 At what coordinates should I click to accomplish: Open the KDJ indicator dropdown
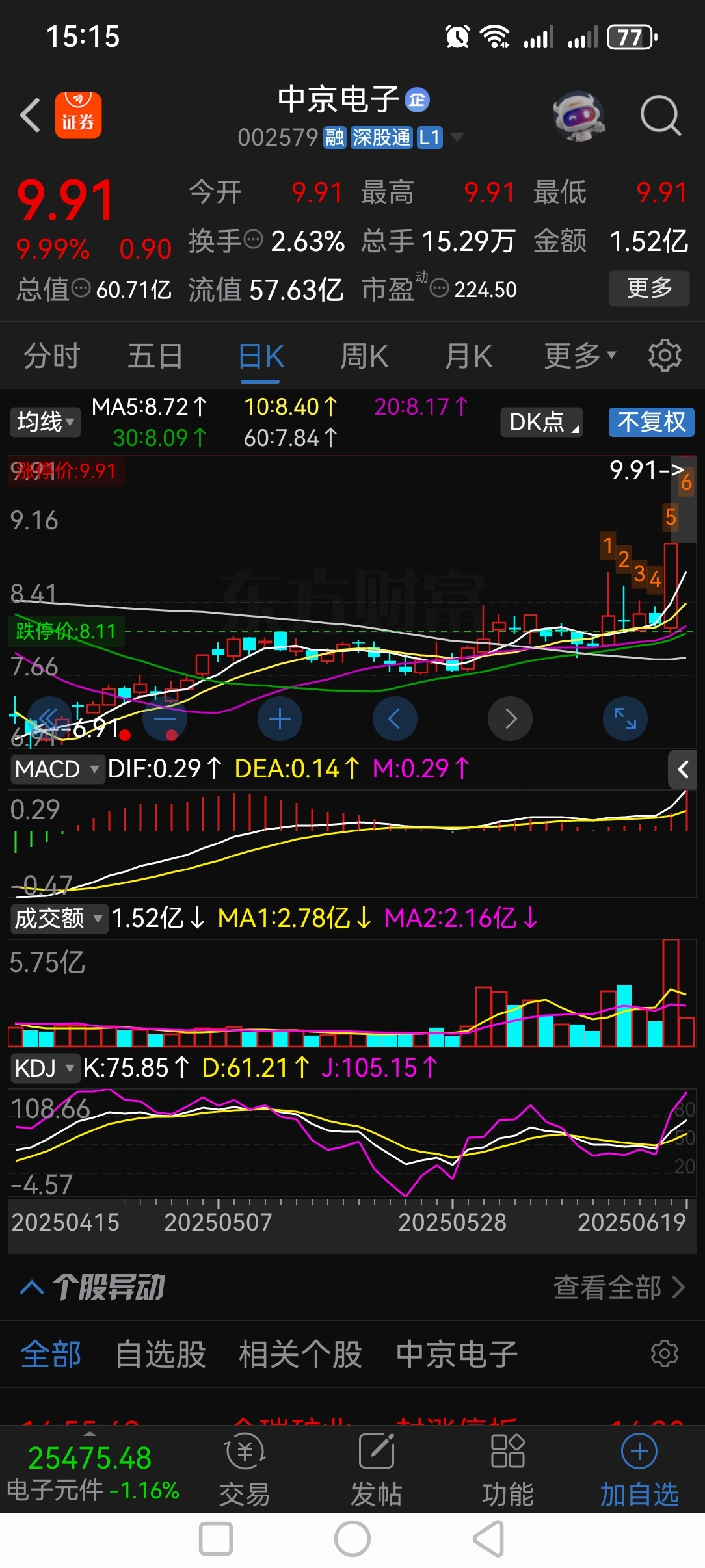click(44, 1068)
